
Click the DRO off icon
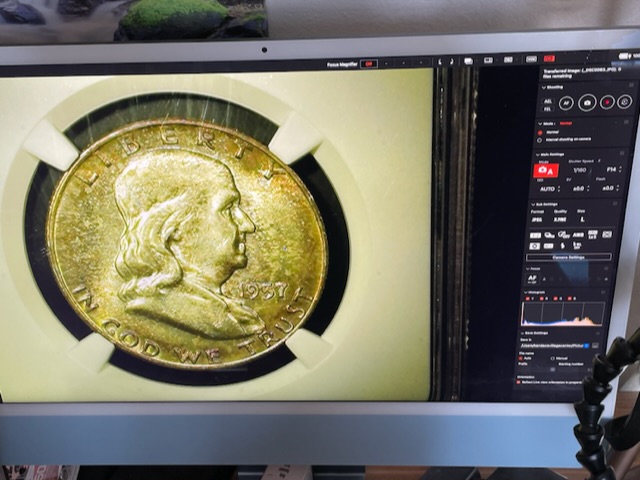564,235
